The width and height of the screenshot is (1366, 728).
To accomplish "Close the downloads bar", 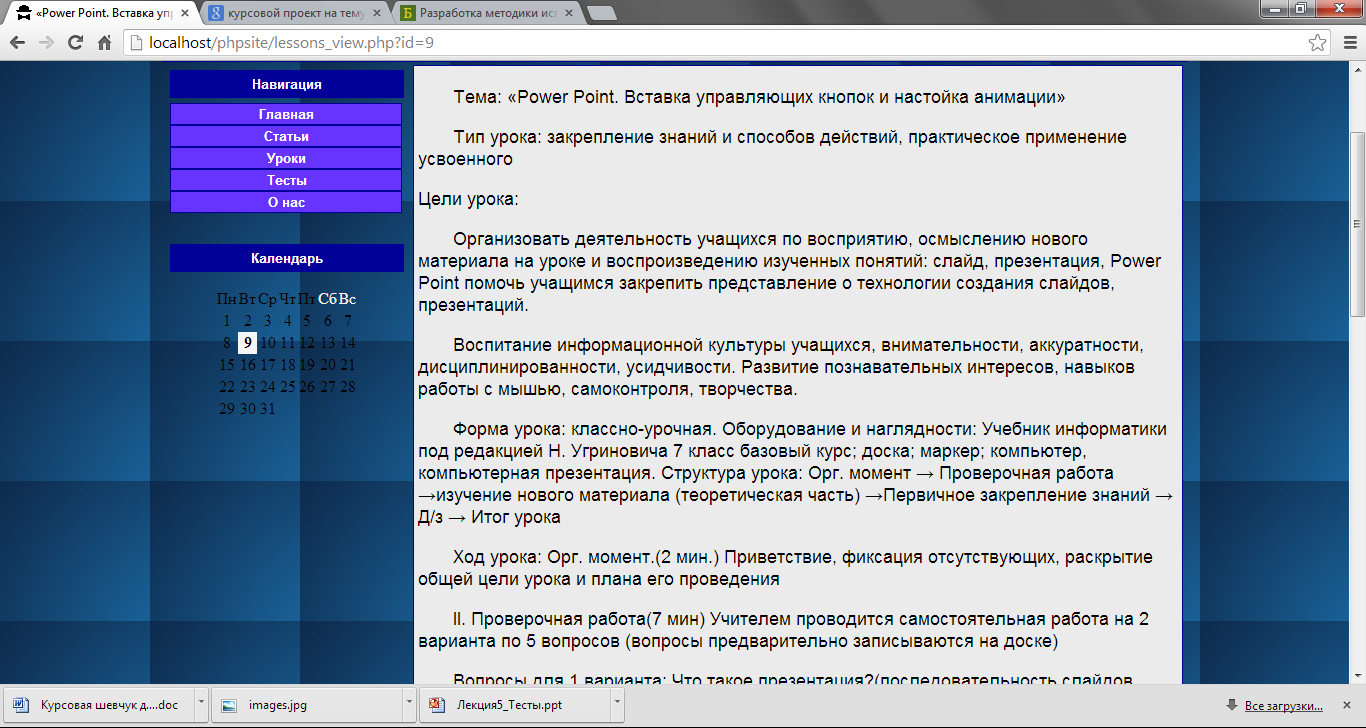I will (x=1349, y=705).
